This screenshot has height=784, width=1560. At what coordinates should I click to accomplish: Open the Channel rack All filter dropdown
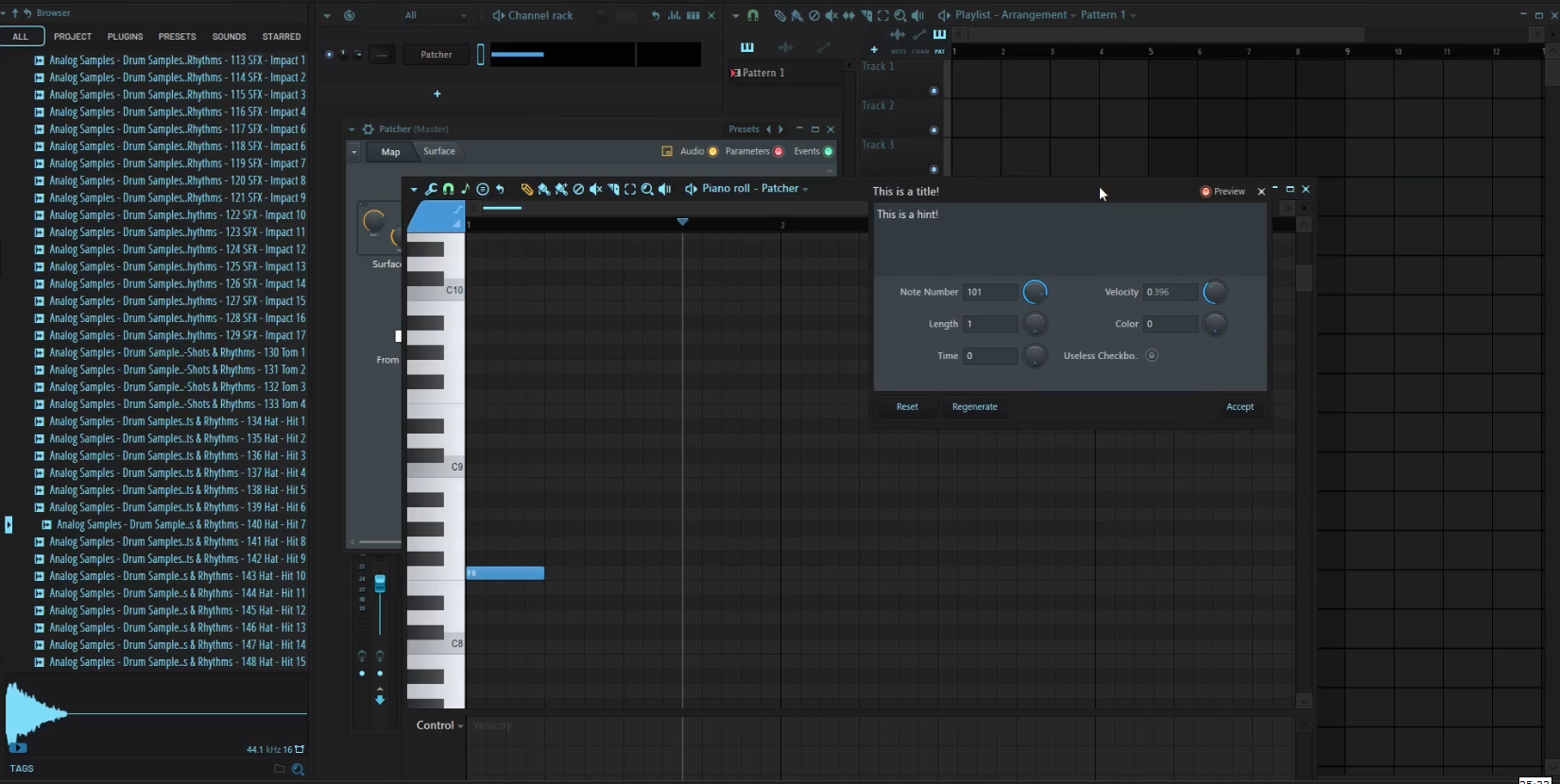point(436,15)
